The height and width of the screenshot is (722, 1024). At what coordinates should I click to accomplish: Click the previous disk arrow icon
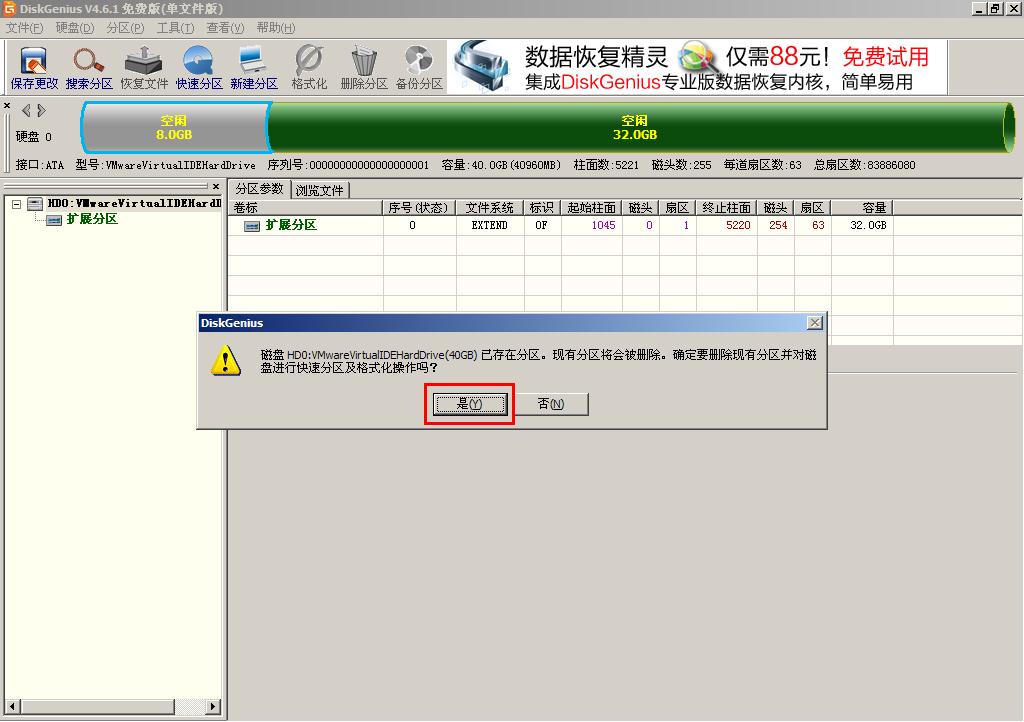click(26, 110)
